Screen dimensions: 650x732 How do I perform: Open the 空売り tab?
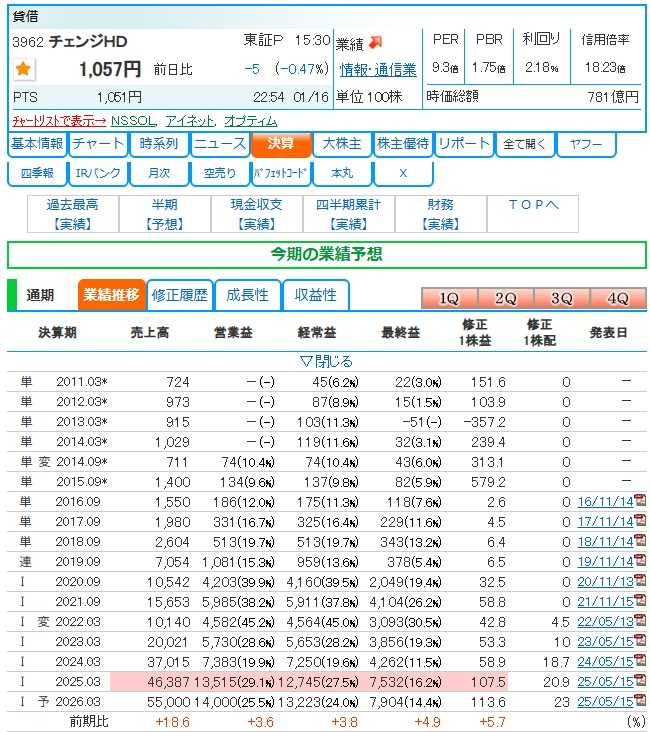pos(220,174)
